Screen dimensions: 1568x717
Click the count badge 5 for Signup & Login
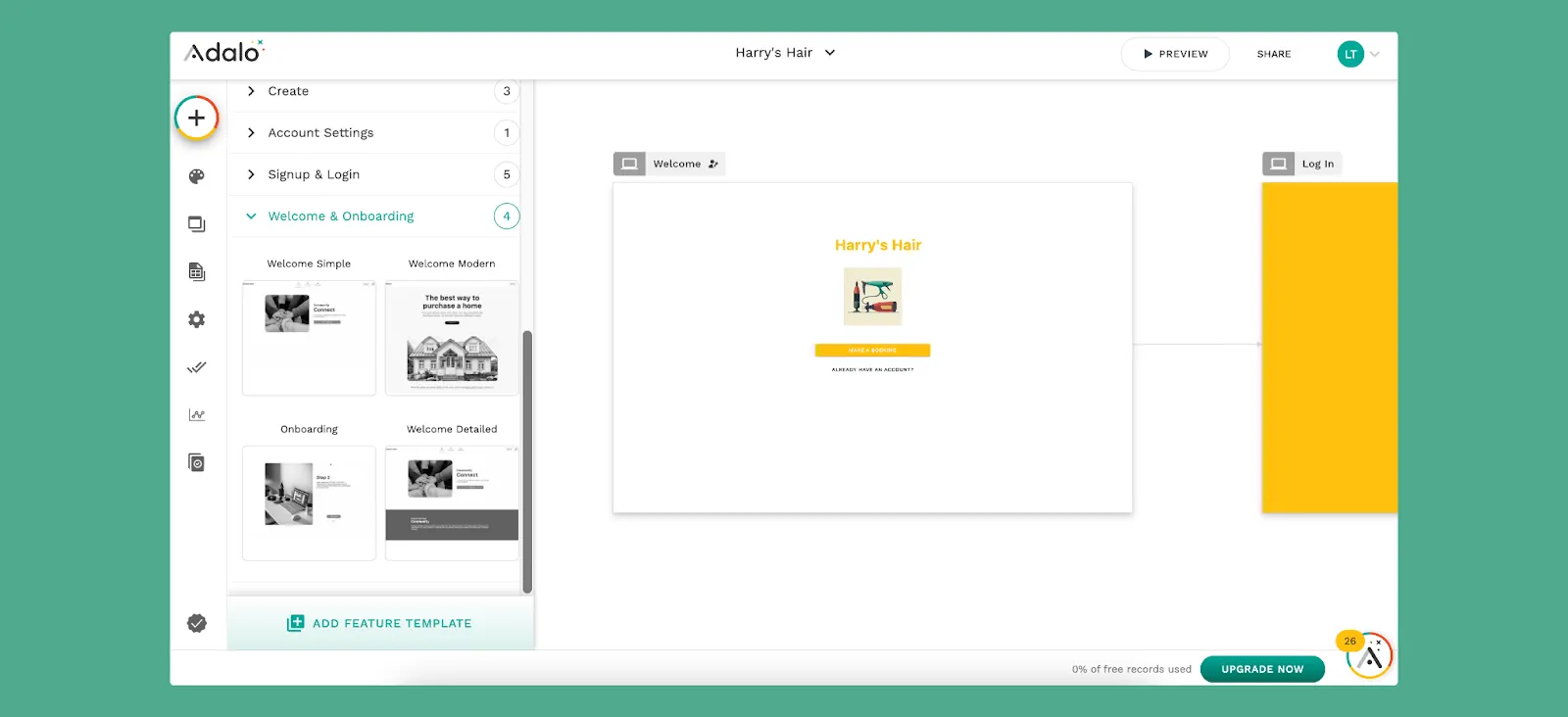coord(507,174)
